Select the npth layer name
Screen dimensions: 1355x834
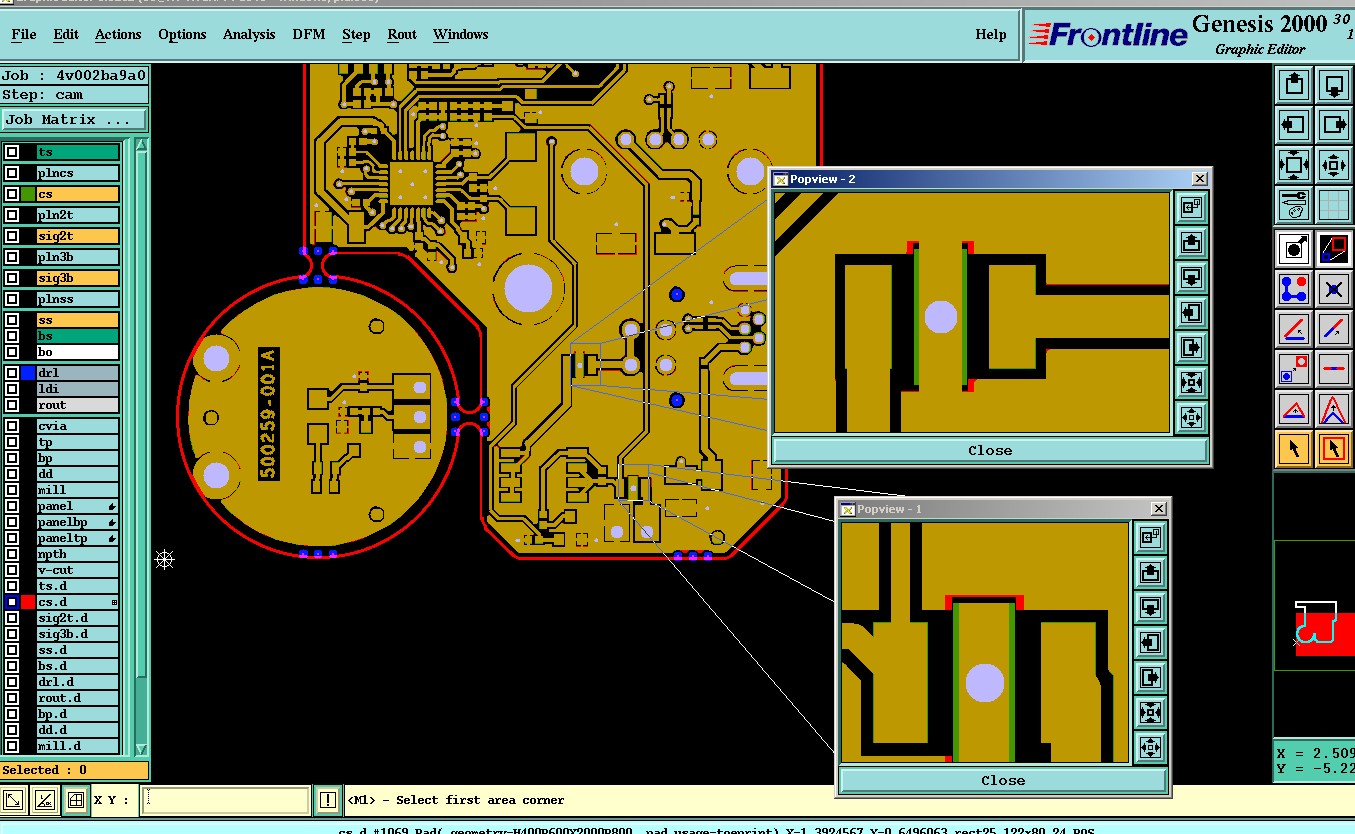coord(78,554)
